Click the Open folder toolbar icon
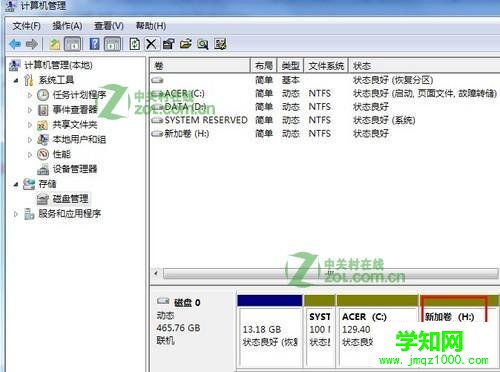The image size is (500, 372). 186,44
